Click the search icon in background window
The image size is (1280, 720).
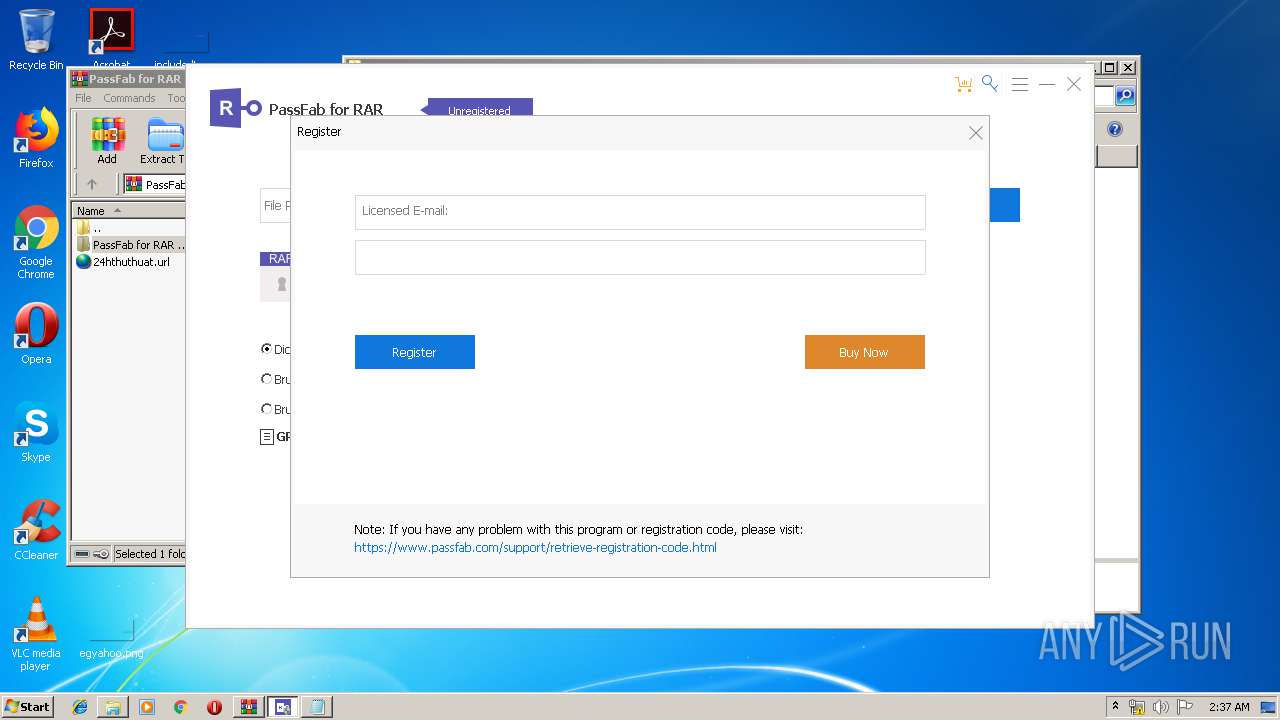[1125, 96]
